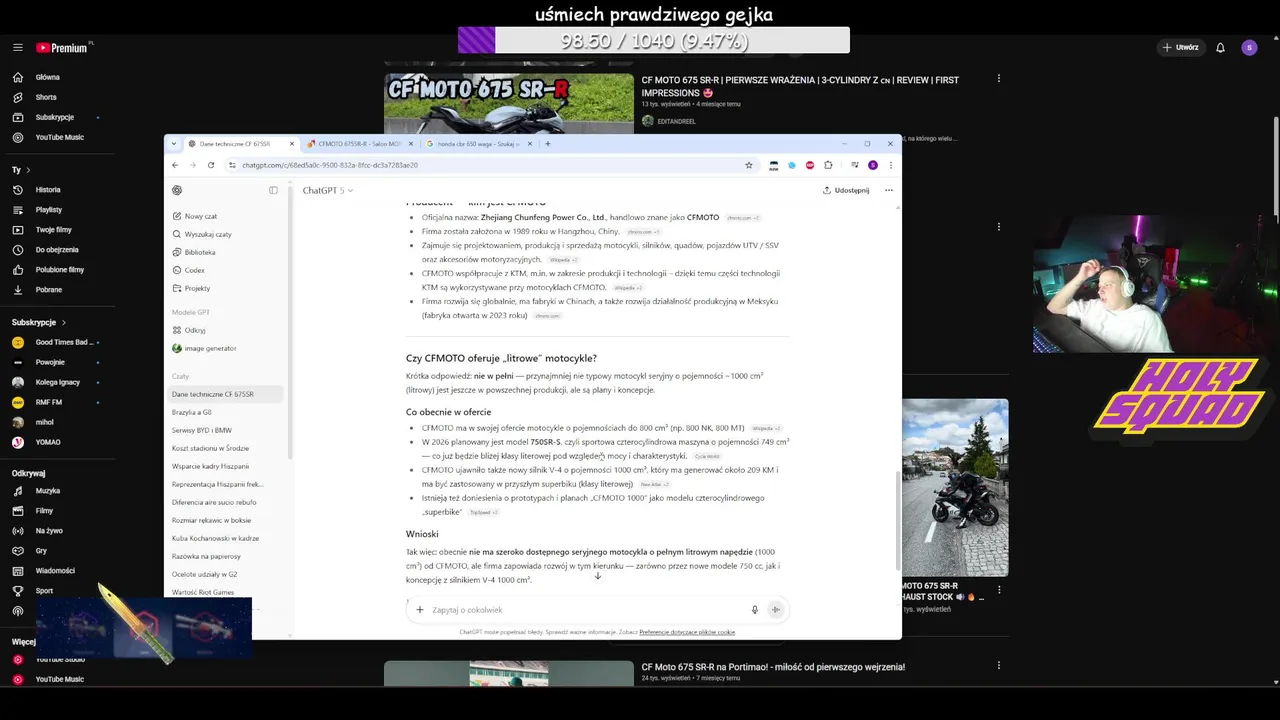Viewport: 1280px width, 720px height.
Task: Open the CF MOTO 675 SR-R review thumbnail
Action: (x=508, y=102)
